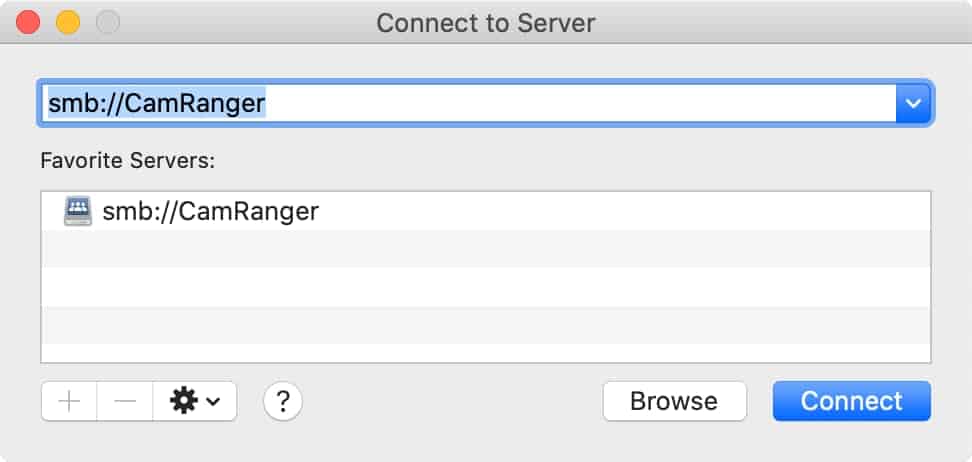Click the empty second row in favorites list
The width and height of the screenshot is (972, 462).
485,249
